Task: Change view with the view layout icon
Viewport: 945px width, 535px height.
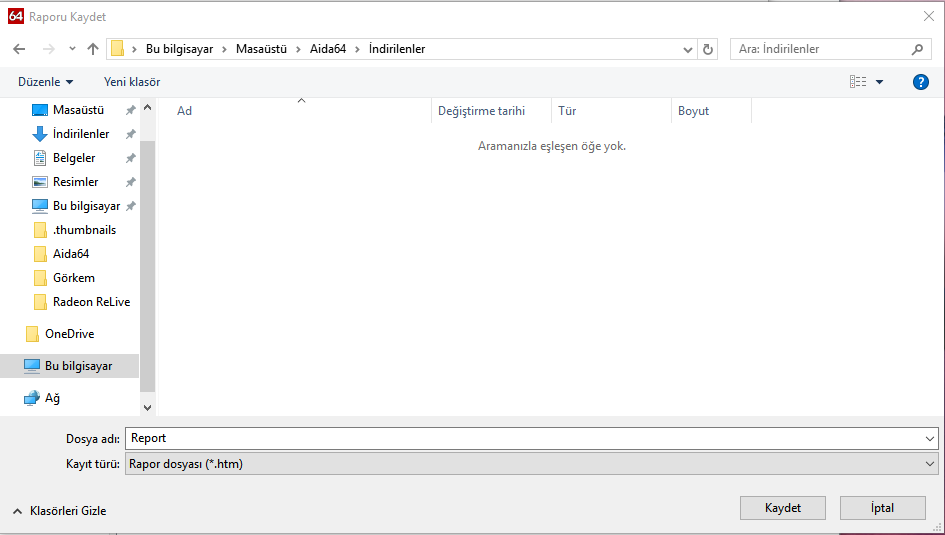Action: [858, 82]
